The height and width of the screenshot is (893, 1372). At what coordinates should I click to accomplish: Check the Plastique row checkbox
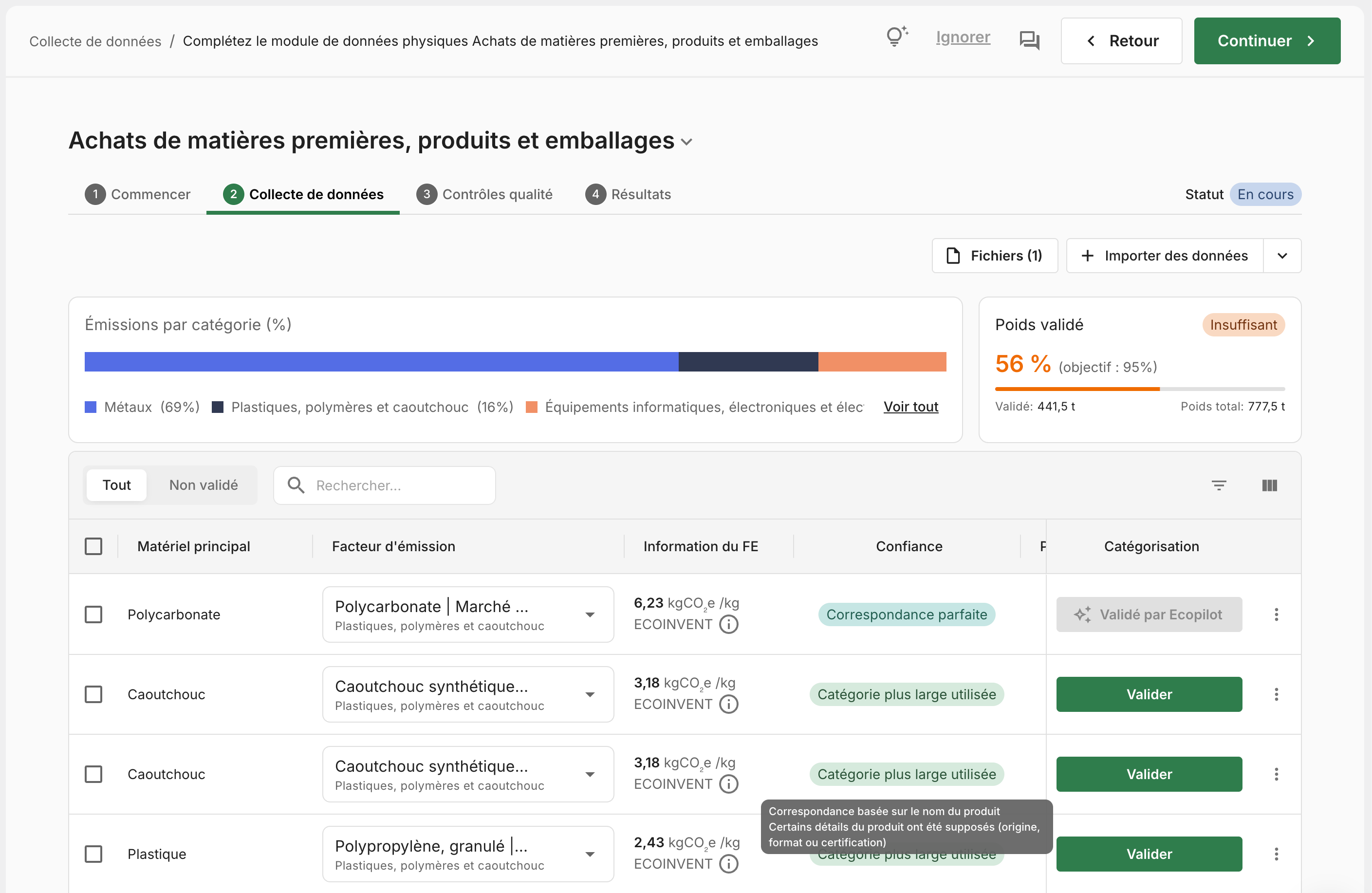click(x=93, y=854)
